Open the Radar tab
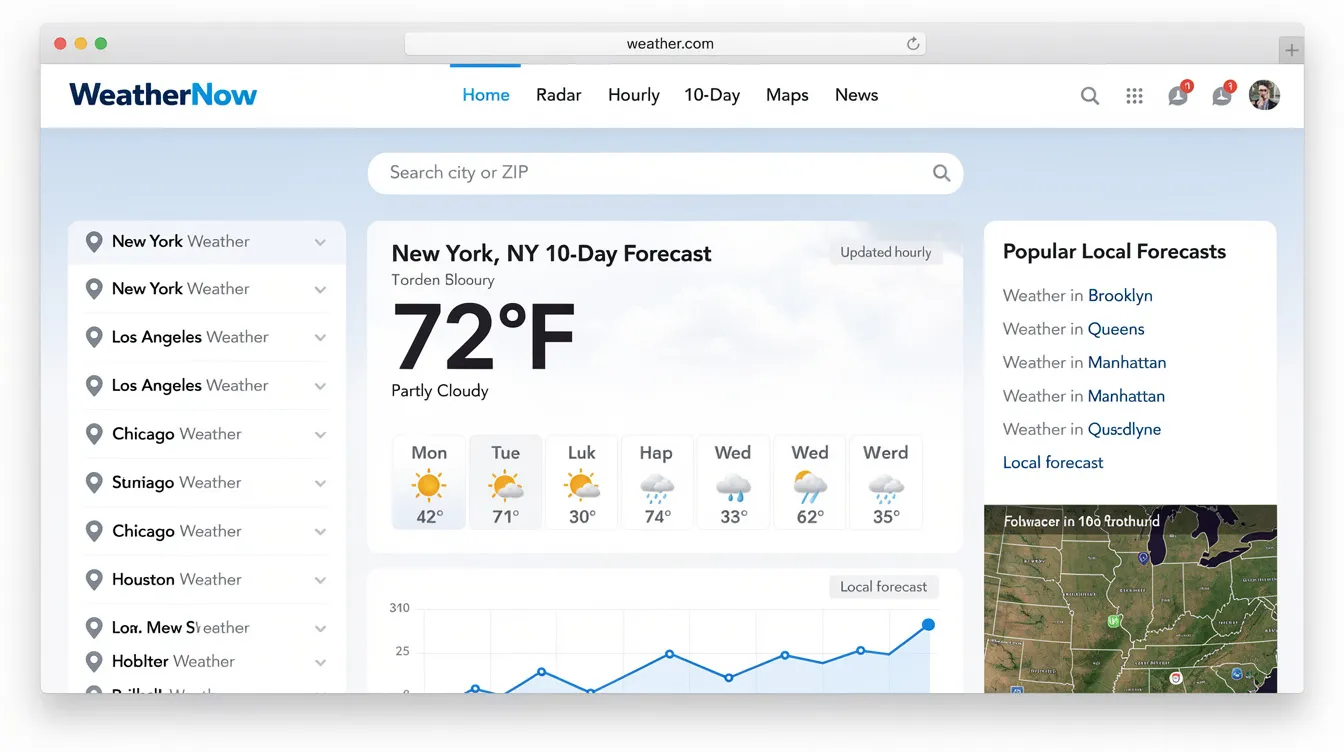This screenshot has height=752, width=1344. [x=559, y=95]
